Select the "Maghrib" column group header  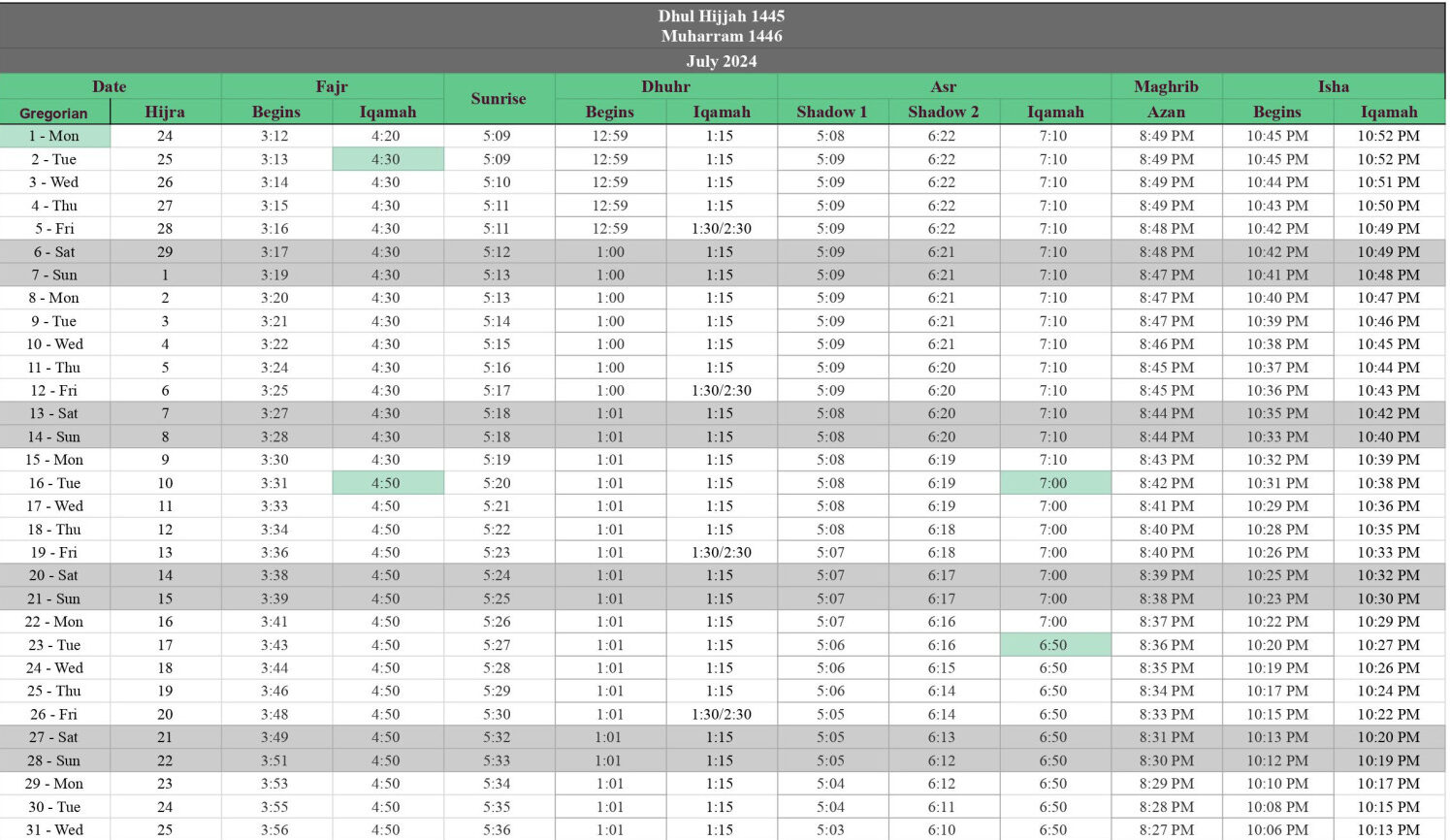(x=1166, y=86)
